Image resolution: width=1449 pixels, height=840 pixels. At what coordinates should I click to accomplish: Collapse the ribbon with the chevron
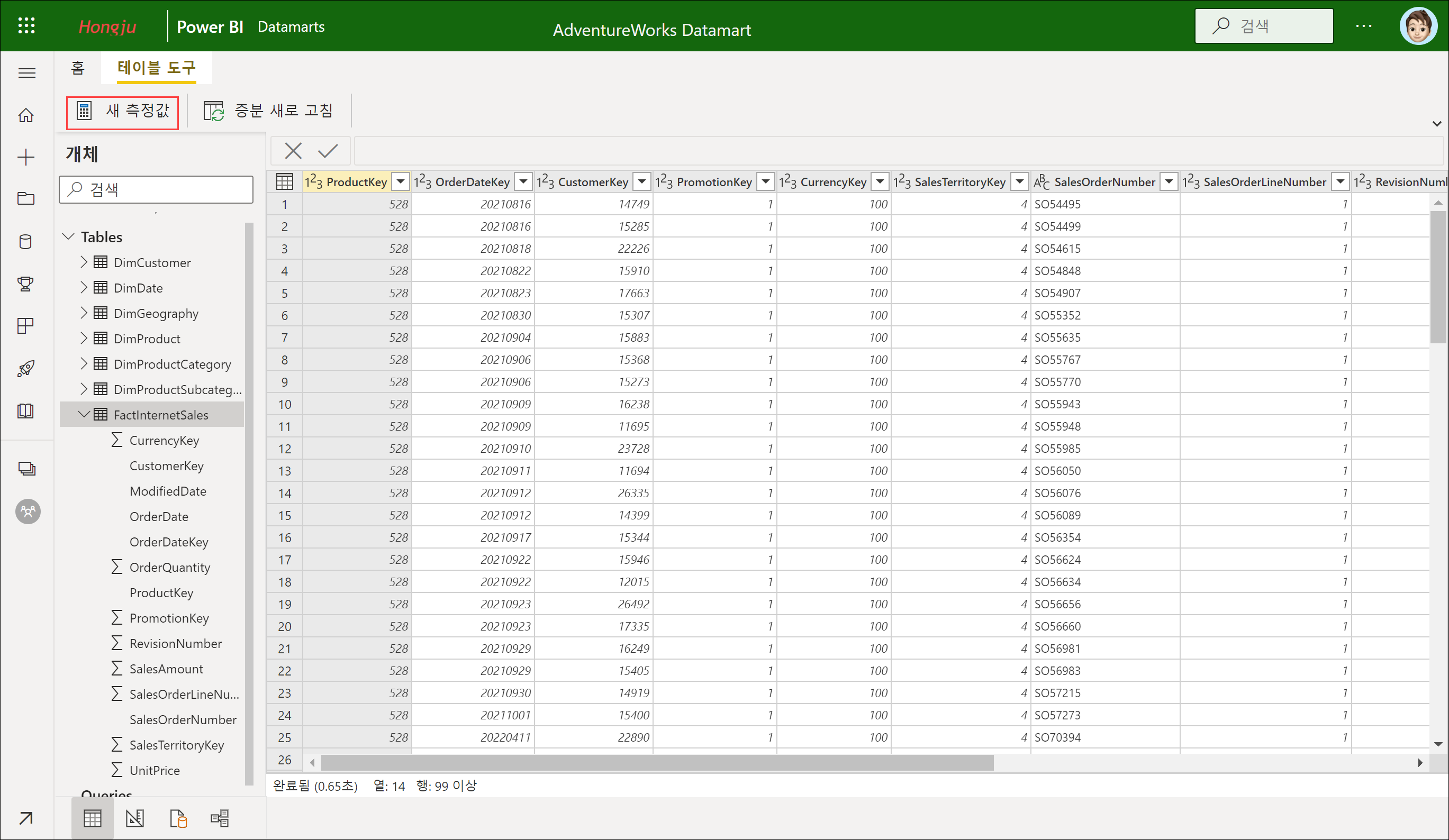tap(1436, 124)
